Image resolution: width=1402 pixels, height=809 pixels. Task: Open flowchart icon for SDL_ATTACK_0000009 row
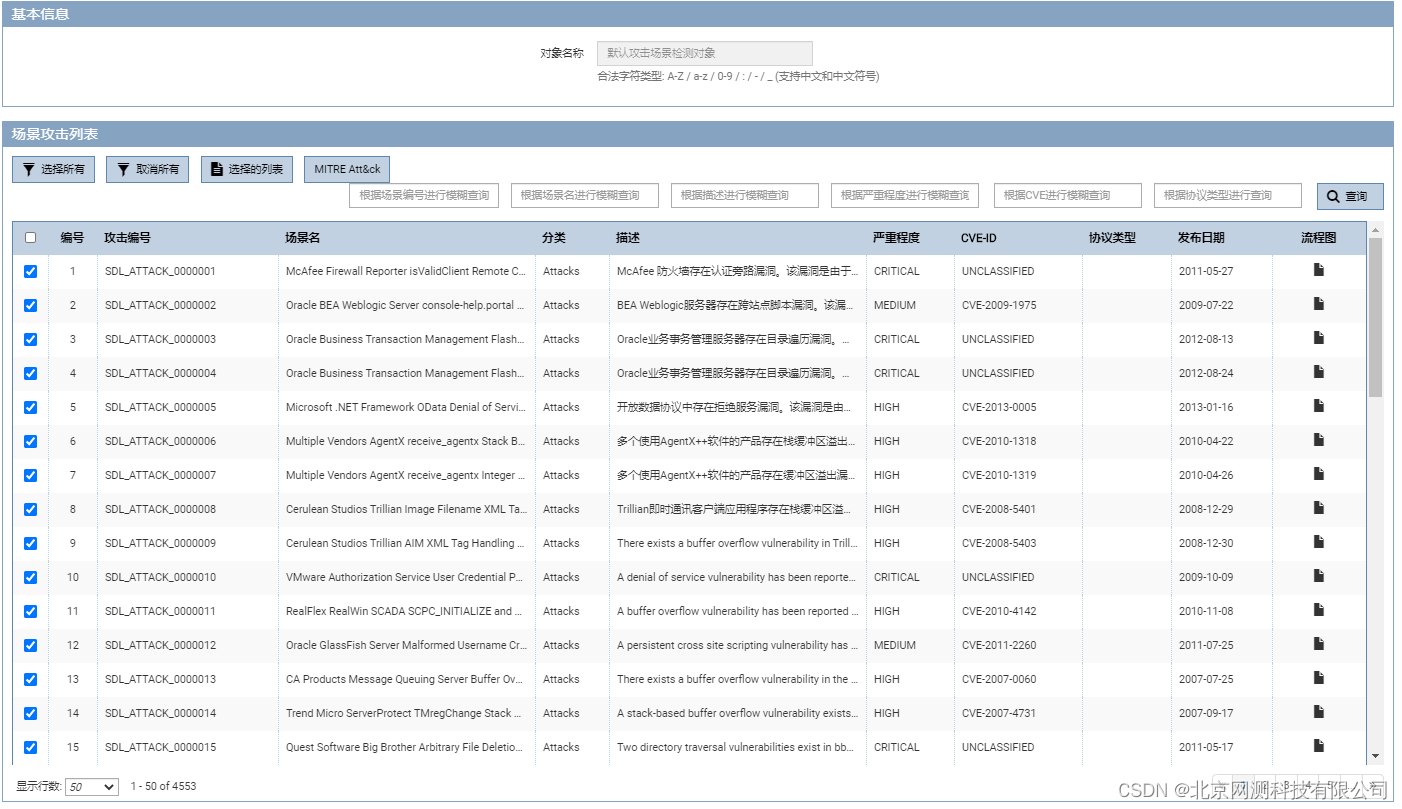(x=1319, y=542)
